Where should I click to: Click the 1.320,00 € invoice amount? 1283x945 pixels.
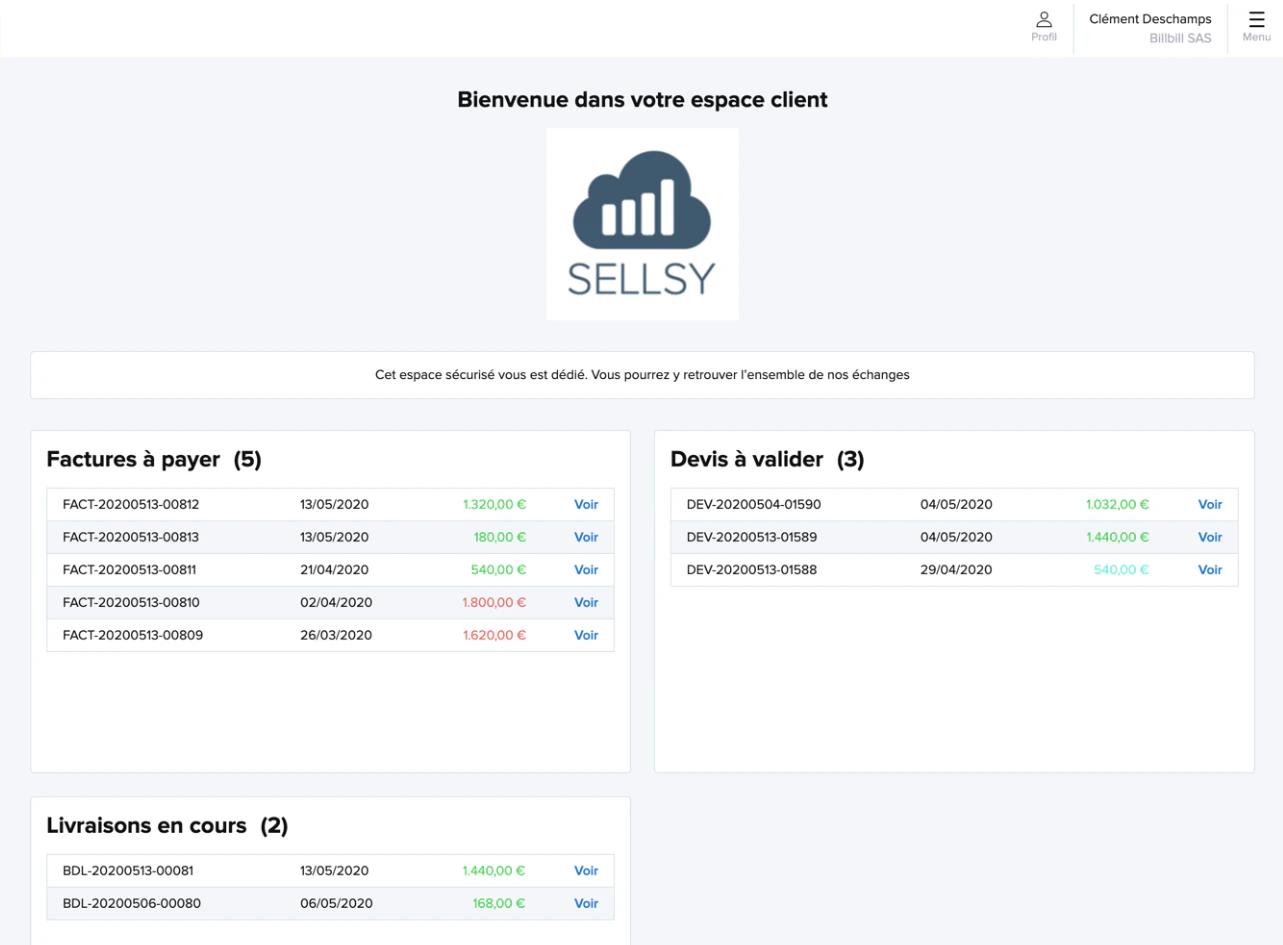click(x=494, y=505)
